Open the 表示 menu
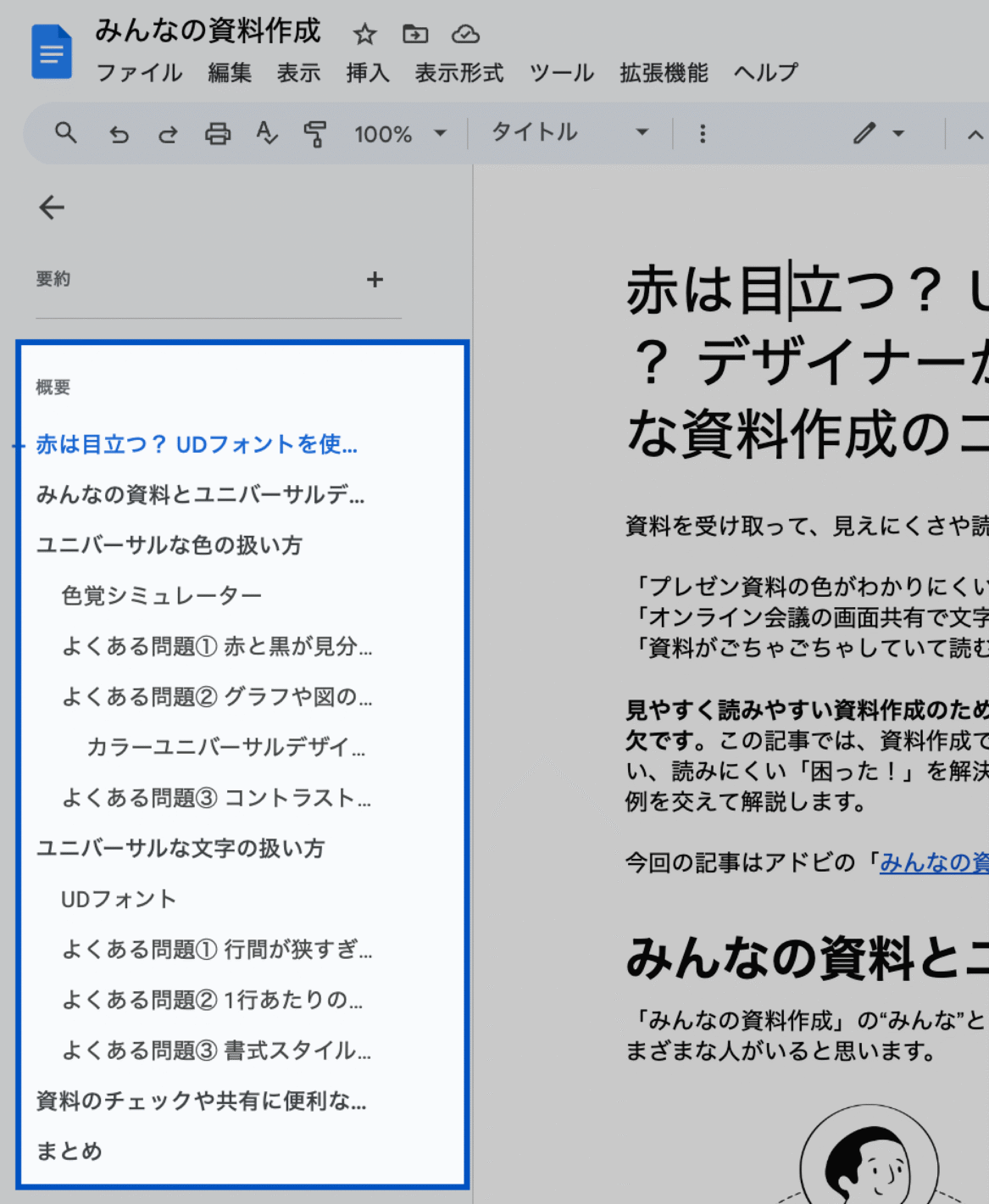The width and height of the screenshot is (989, 1204). pyautogui.click(x=298, y=73)
